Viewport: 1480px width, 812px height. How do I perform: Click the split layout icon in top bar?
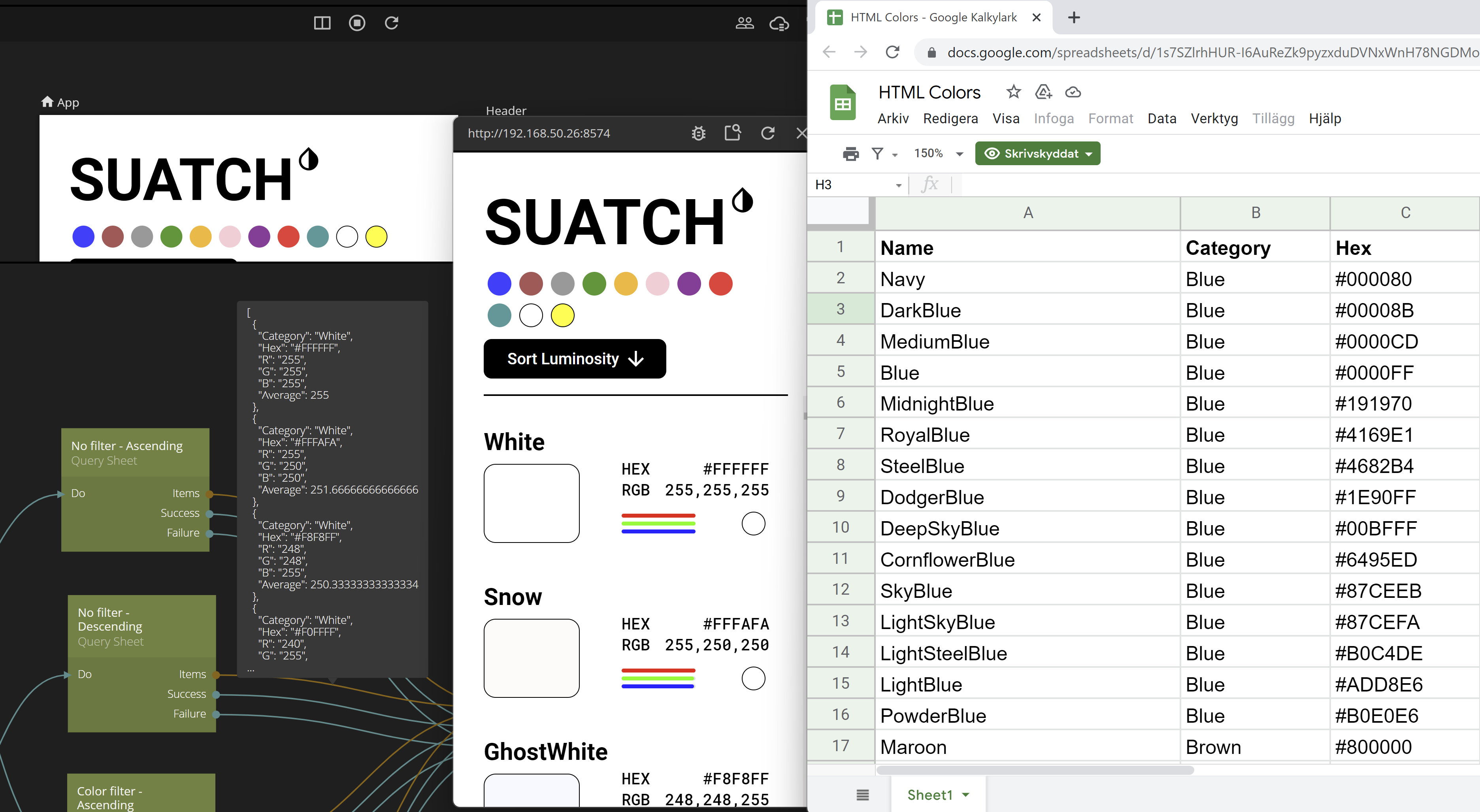click(322, 23)
